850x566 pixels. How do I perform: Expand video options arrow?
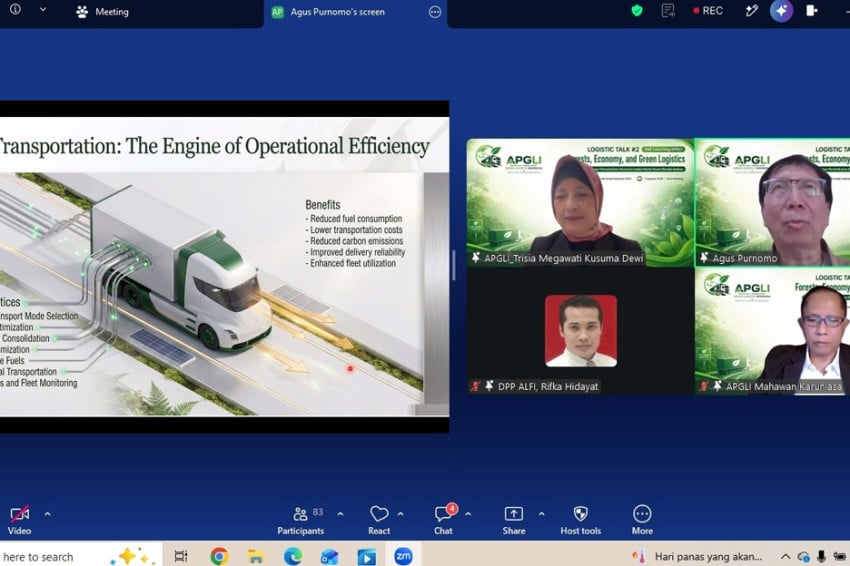click(x=47, y=513)
